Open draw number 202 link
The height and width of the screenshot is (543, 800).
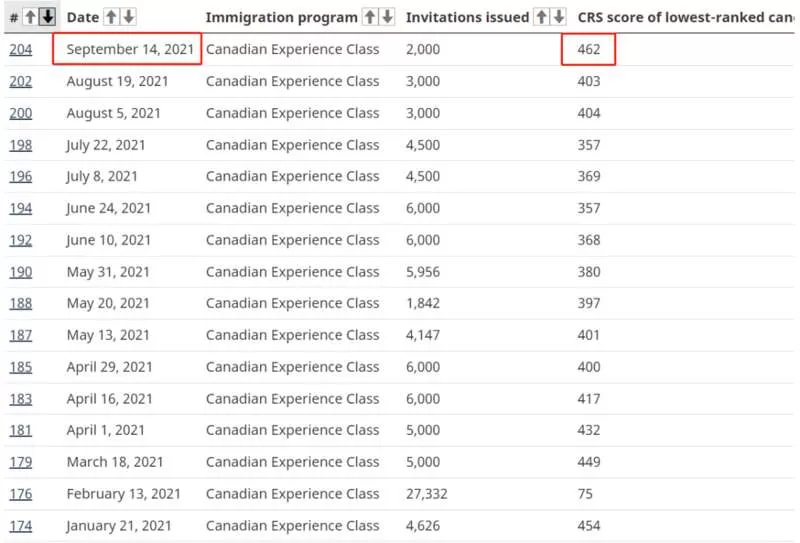coord(20,81)
